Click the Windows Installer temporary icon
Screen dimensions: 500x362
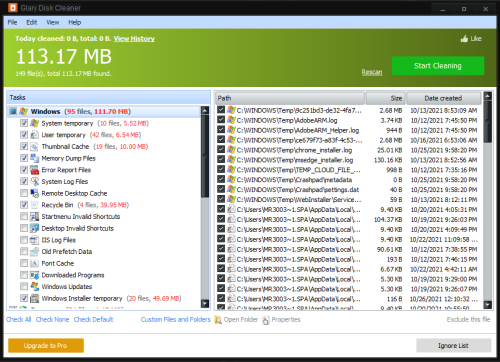point(35,298)
